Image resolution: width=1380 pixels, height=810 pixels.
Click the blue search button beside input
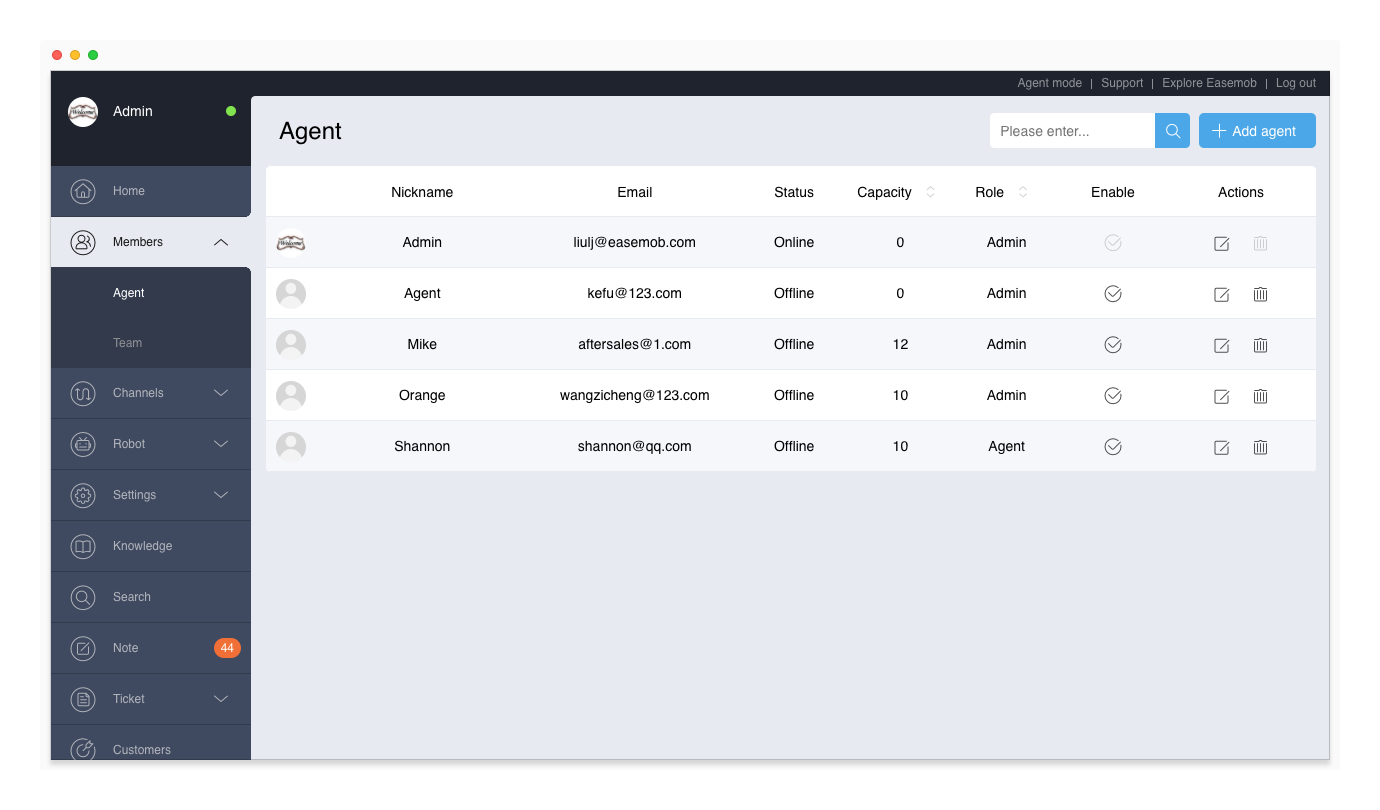coord(1172,131)
